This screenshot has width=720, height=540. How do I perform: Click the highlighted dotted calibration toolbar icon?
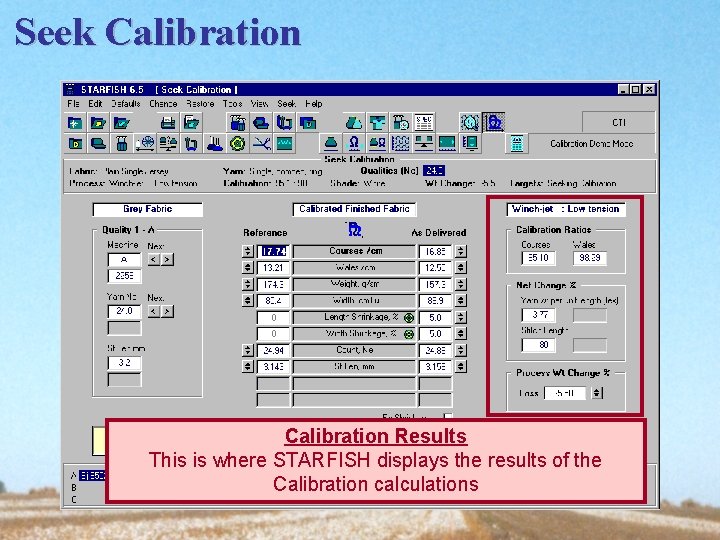coord(494,123)
